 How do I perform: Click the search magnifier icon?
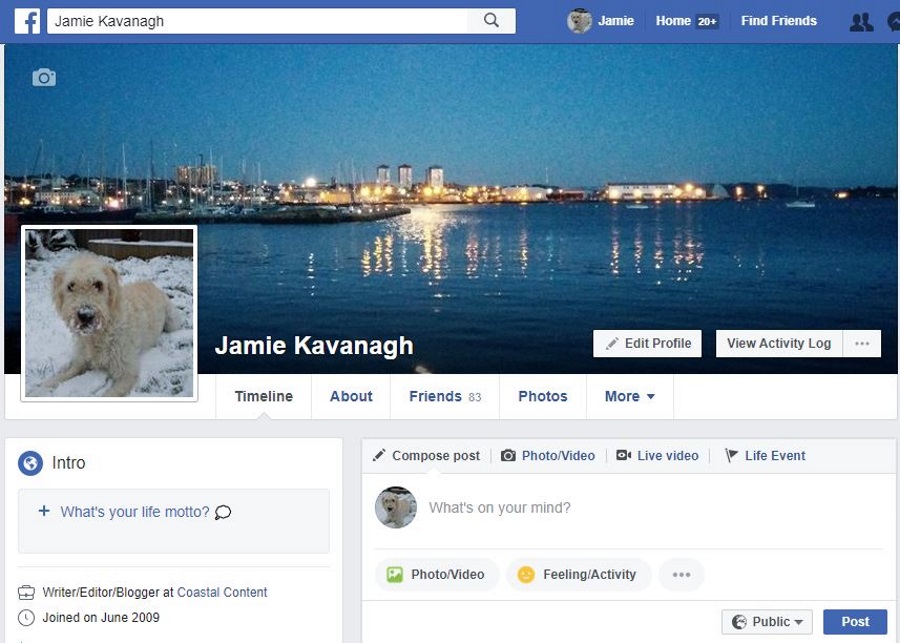491,20
